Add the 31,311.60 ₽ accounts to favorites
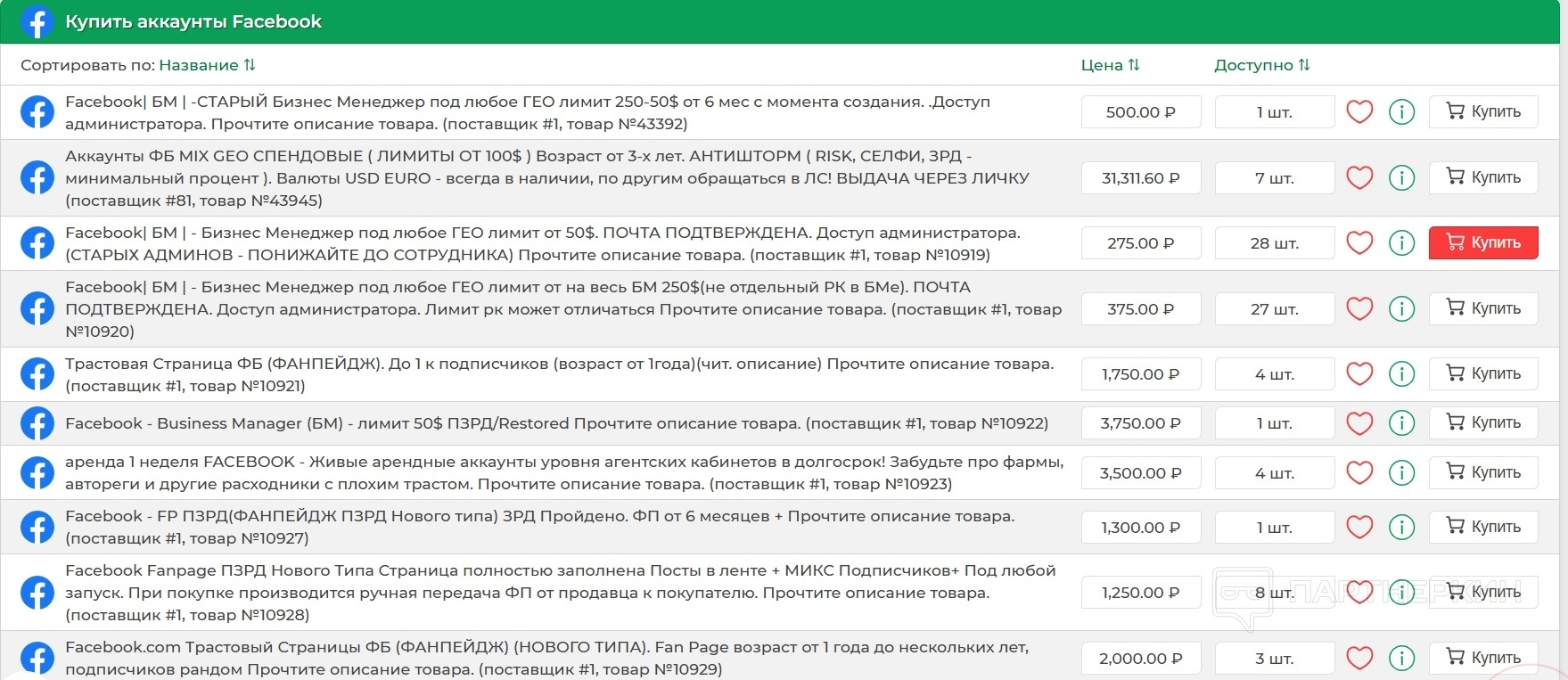The image size is (1568, 680). tap(1359, 178)
